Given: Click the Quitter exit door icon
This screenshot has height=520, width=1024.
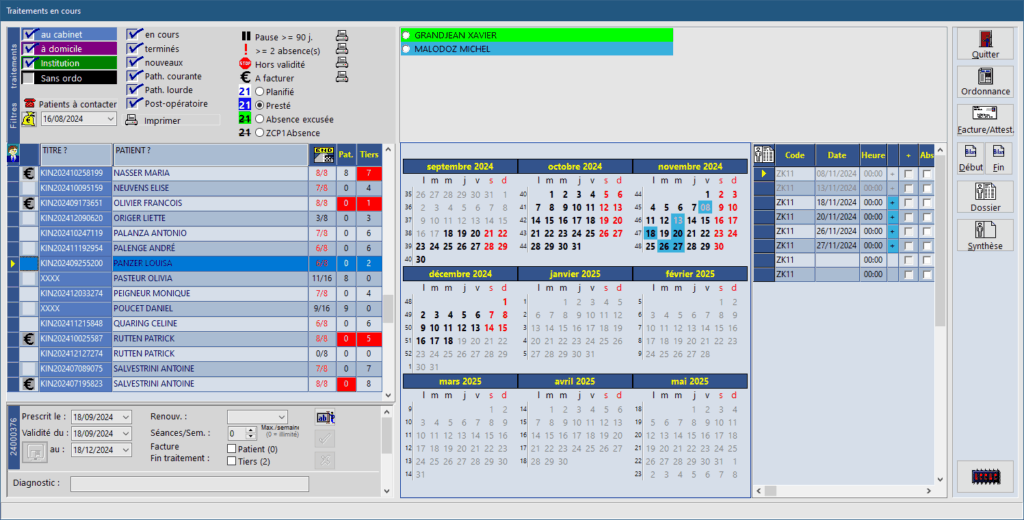Looking at the screenshot, I should [985, 44].
